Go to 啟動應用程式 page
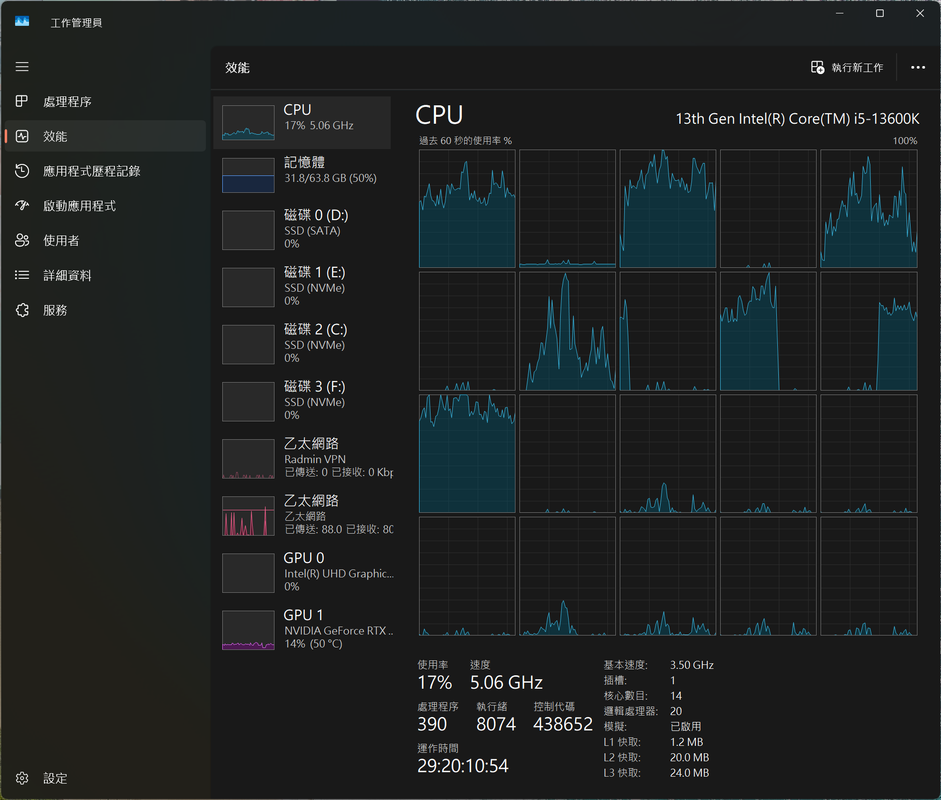Viewport: 941px width, 800px height. 104,206
